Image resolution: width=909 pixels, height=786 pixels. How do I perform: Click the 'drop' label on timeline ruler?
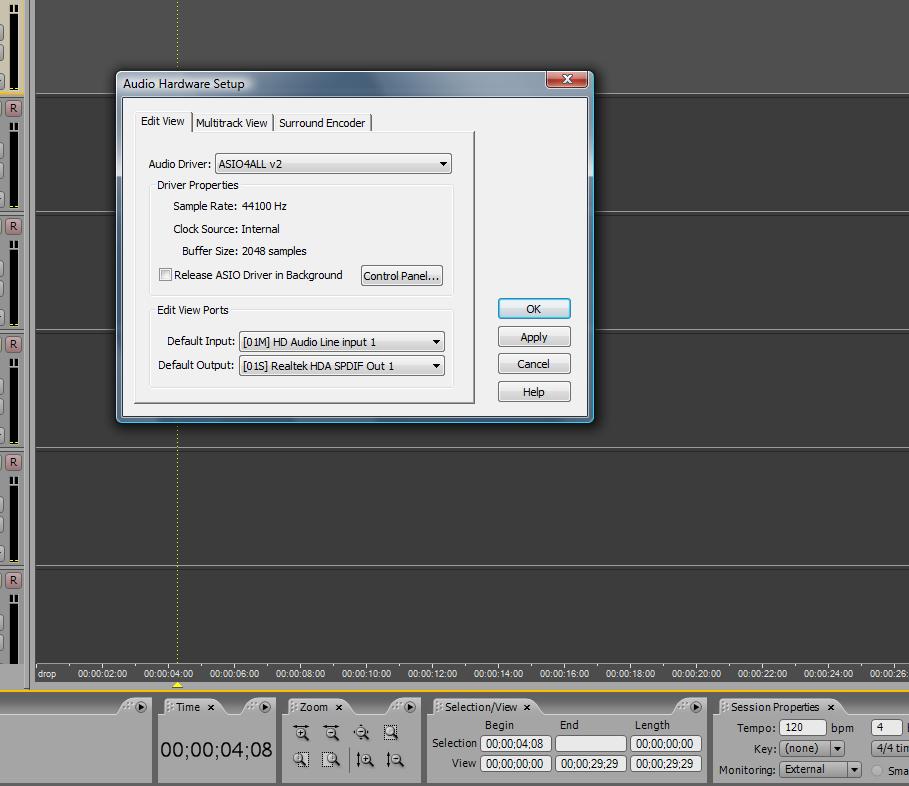[47, 674]
